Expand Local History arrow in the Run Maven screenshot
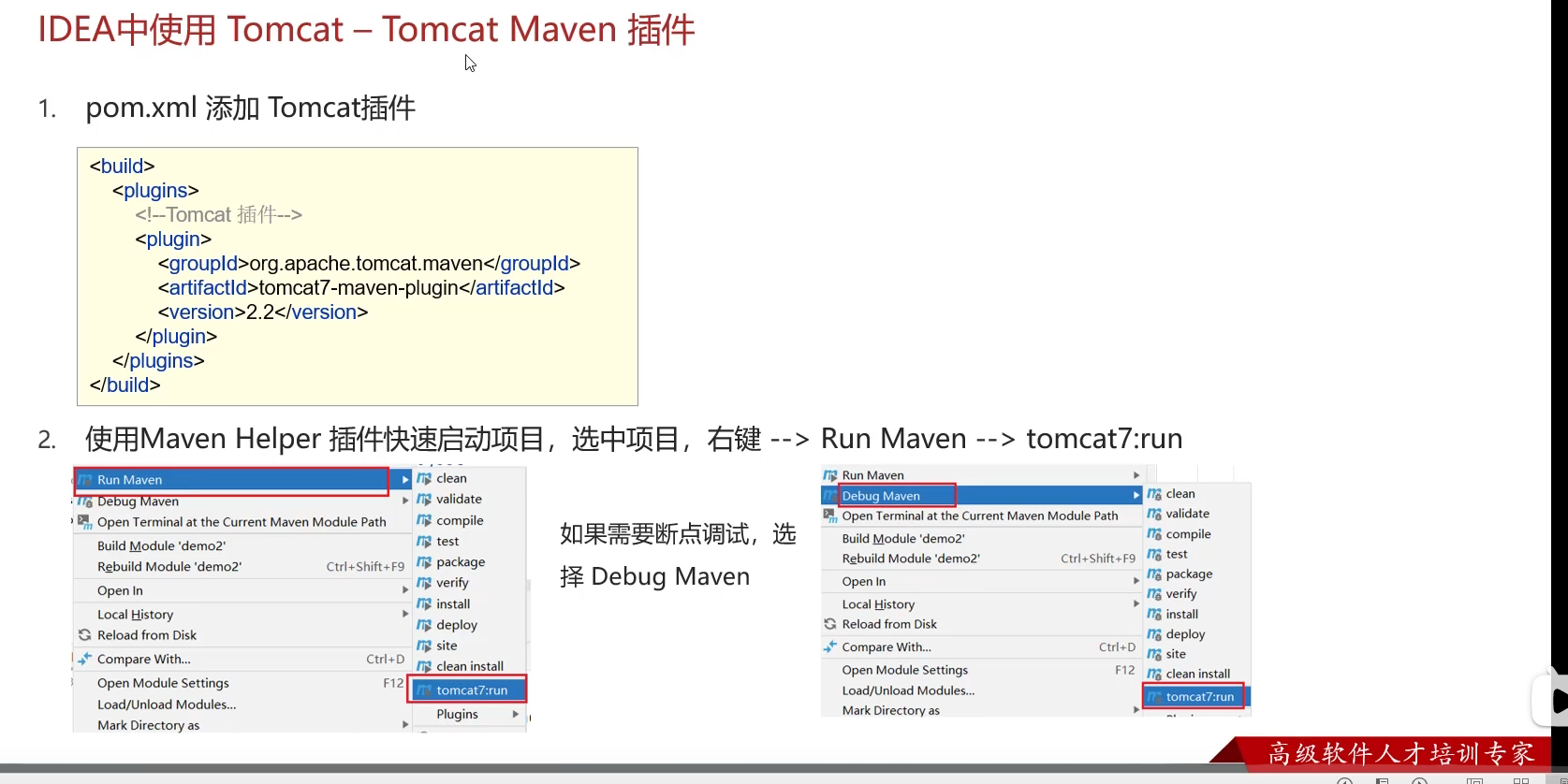 click(x=405, y=615)
